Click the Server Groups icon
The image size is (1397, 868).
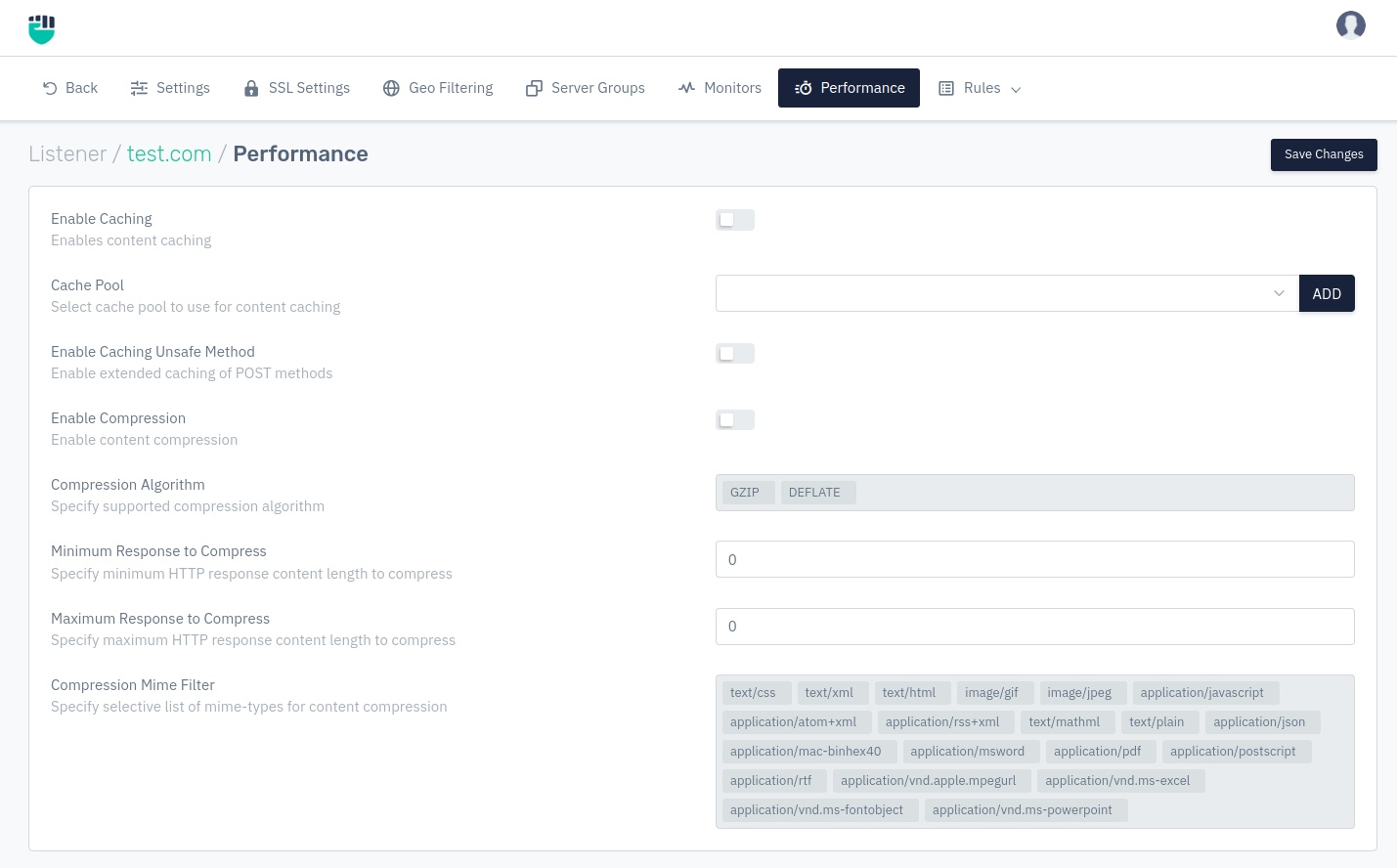(534, 88)
